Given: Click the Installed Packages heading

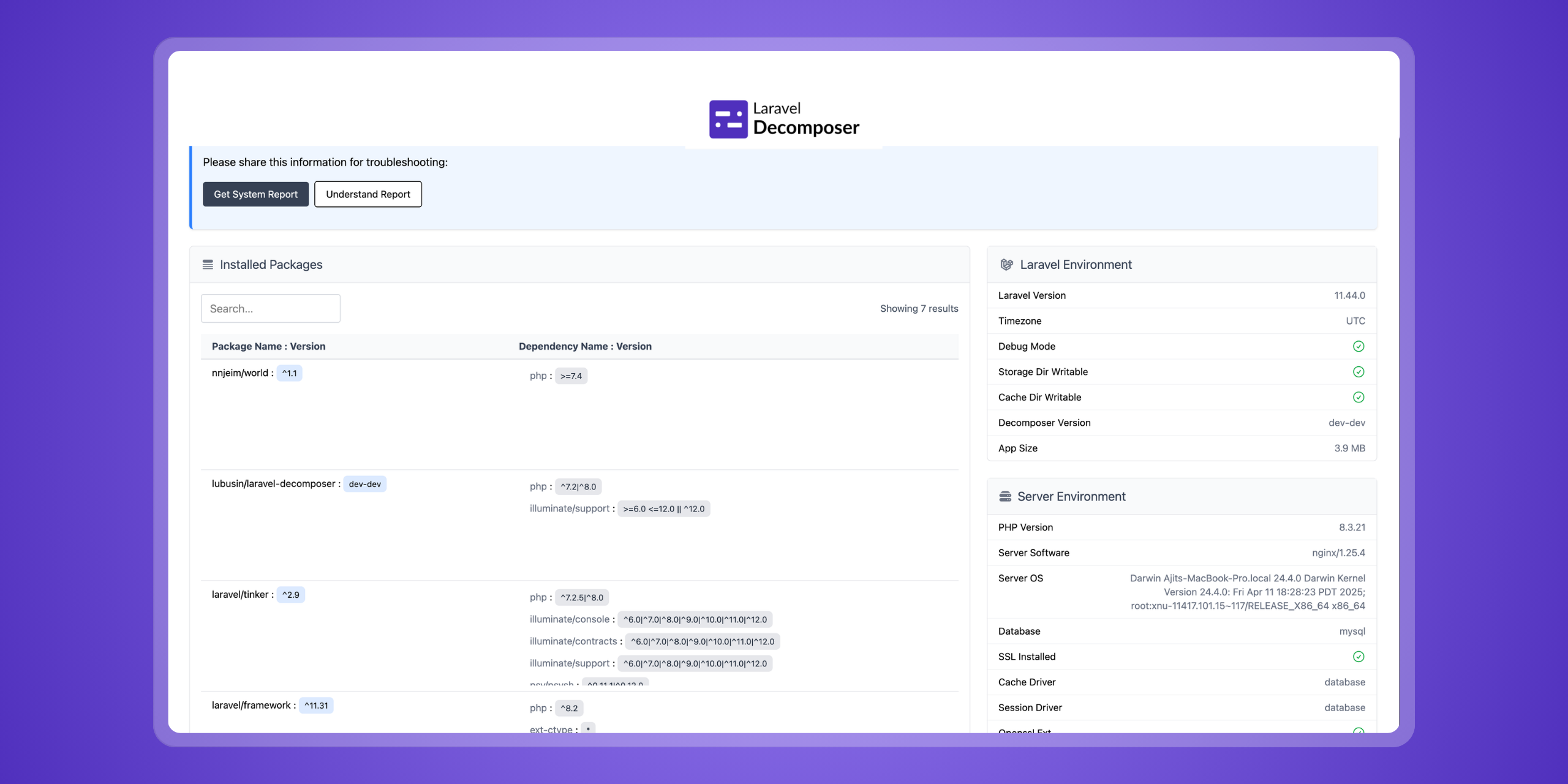Looking at the screenshot, I should click(x=271, y=265).
